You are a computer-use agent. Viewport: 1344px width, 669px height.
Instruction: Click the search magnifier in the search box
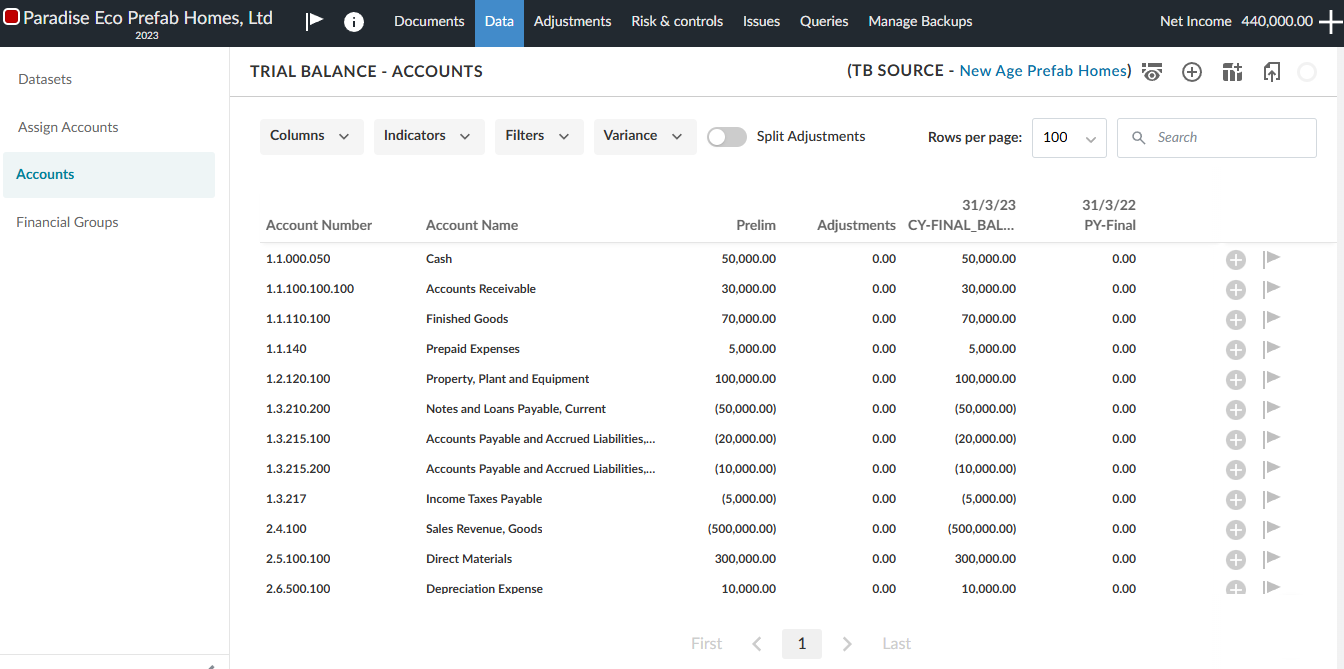(1139, 137)
